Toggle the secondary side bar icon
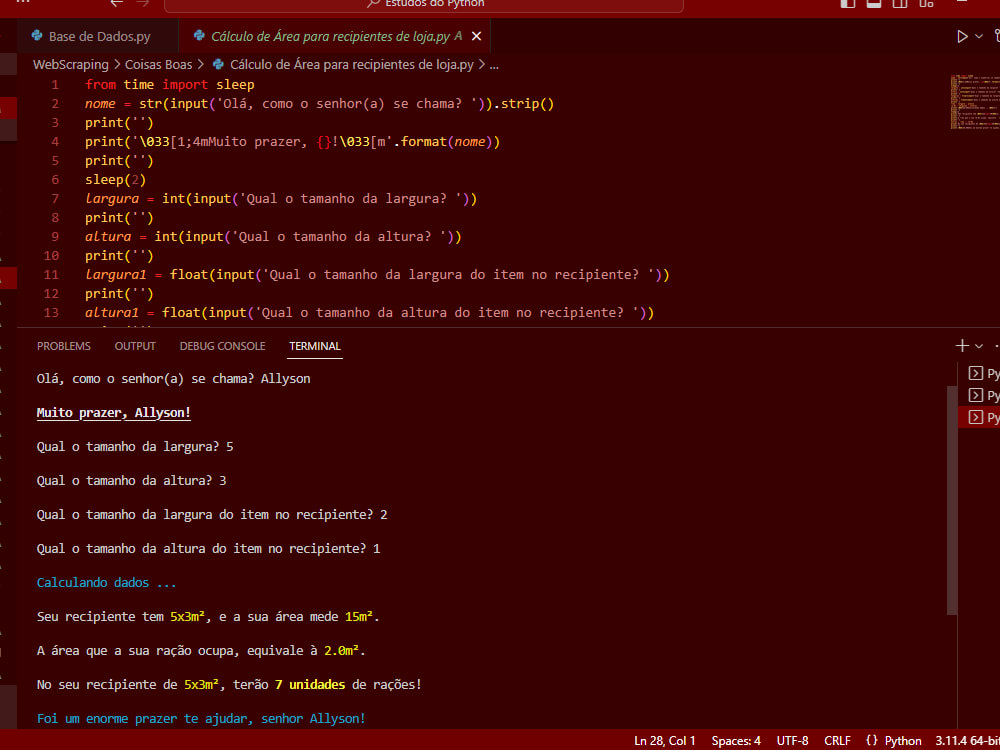This screenshot has width=1000, height=750. [899, 5]
